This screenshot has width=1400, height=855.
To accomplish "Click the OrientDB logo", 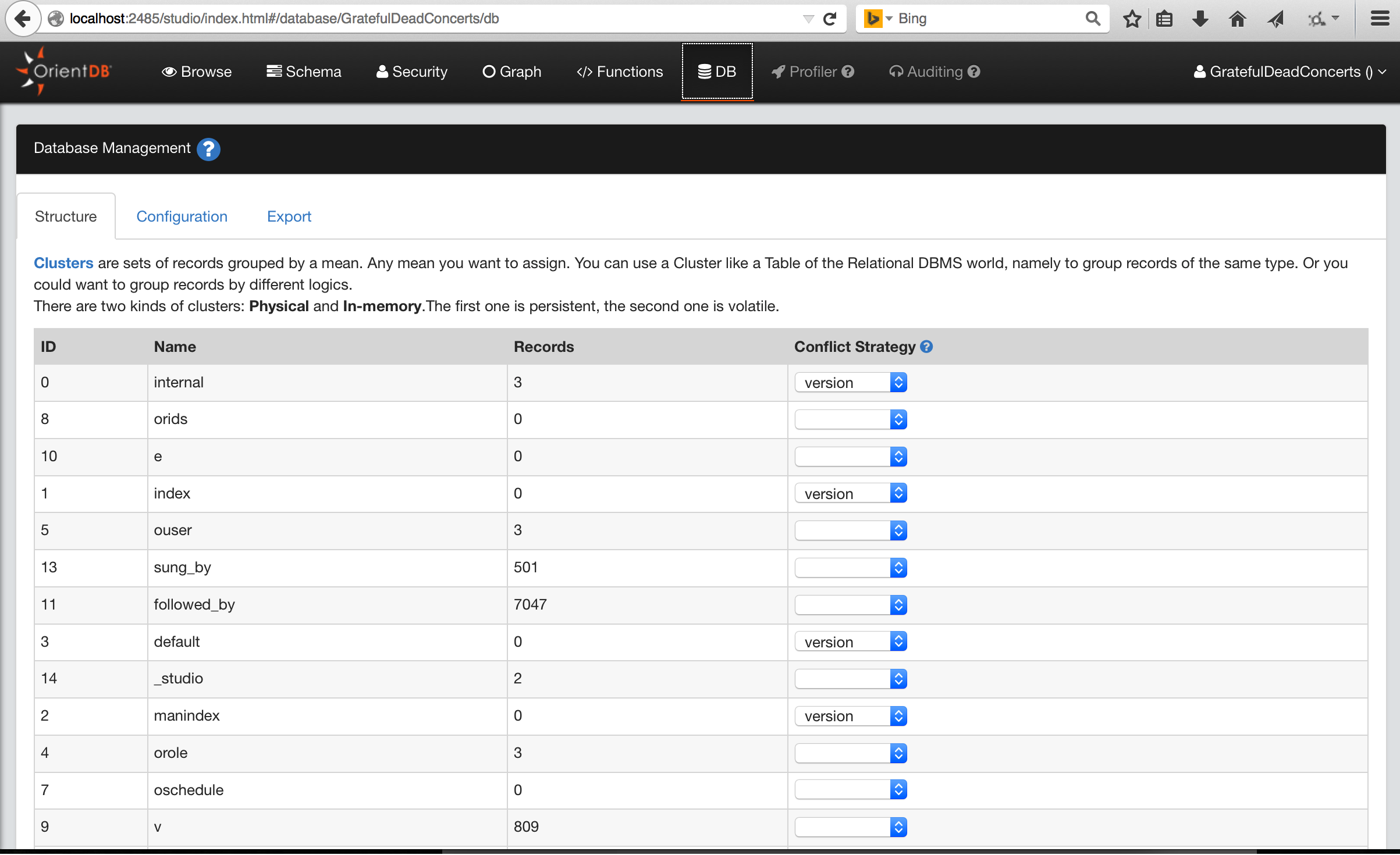I will tap(63, 72).
